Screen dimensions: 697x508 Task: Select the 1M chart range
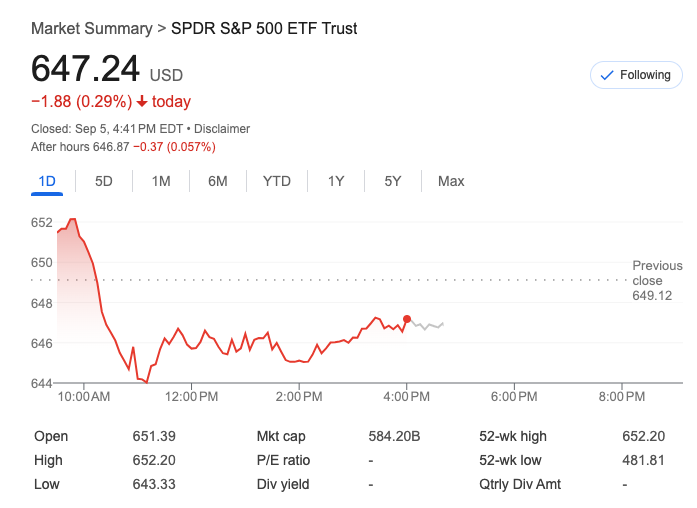coord(161,181)
